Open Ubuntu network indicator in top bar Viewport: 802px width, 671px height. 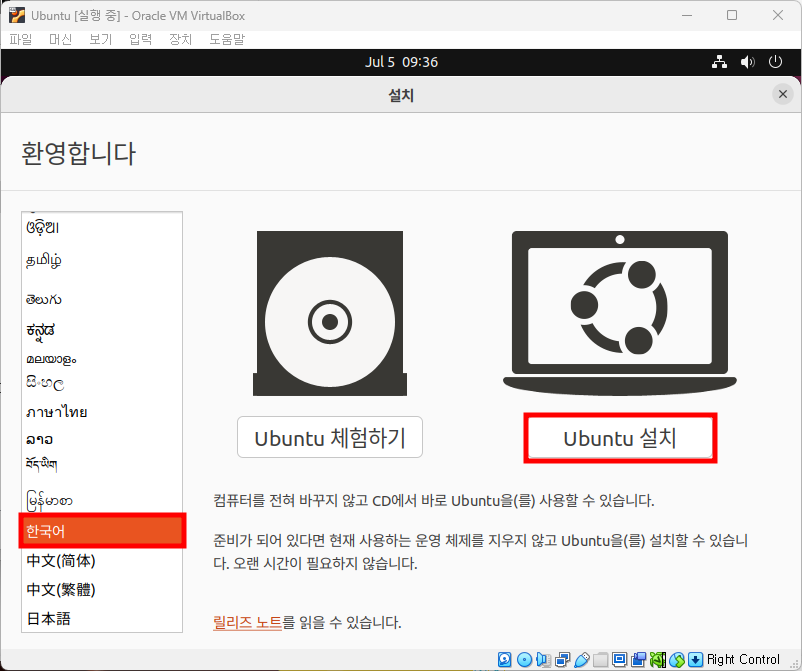720,62
